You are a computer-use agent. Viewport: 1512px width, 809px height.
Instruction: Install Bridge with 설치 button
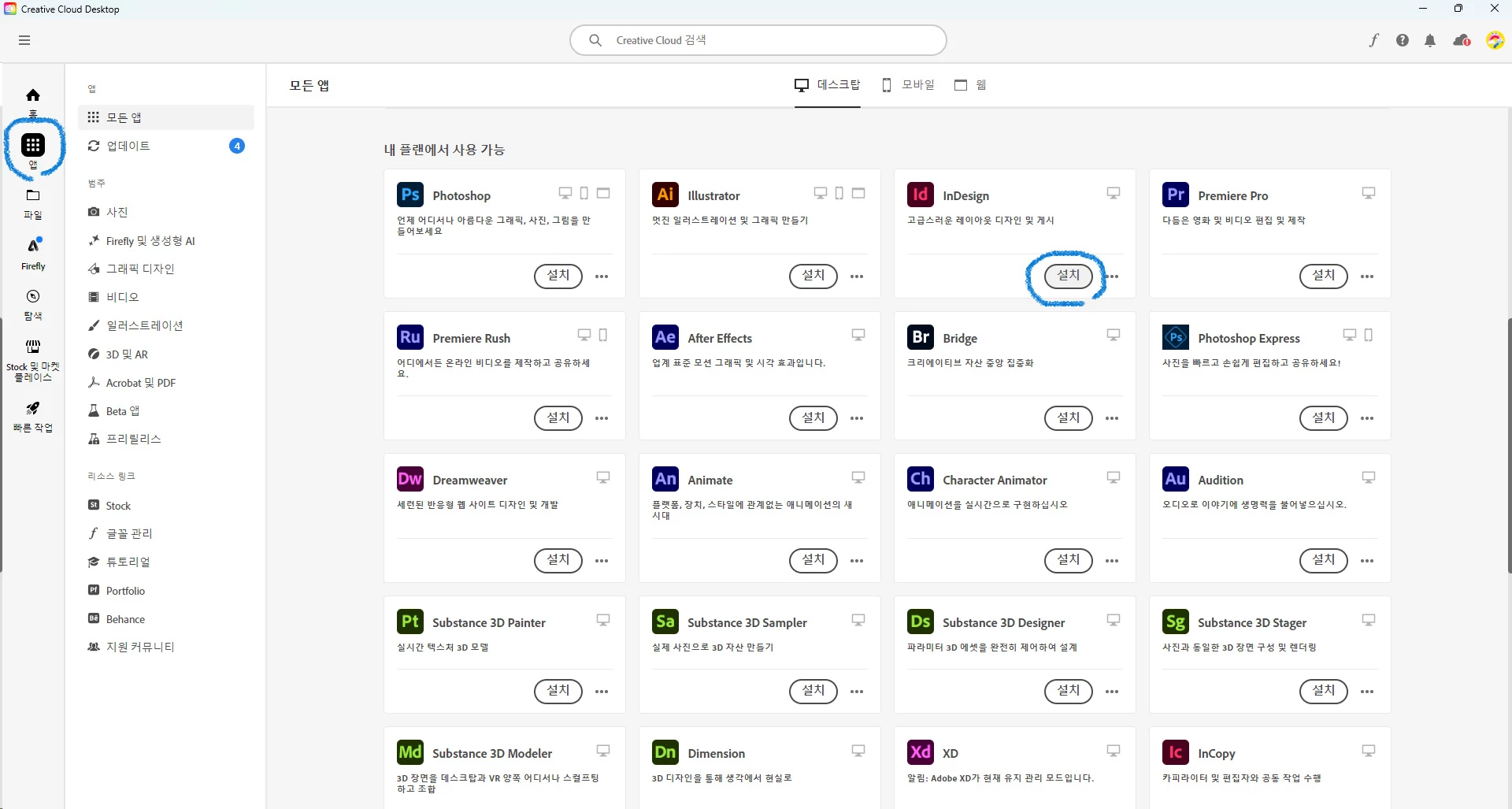pyautogui.click(x=1069, y=418)
